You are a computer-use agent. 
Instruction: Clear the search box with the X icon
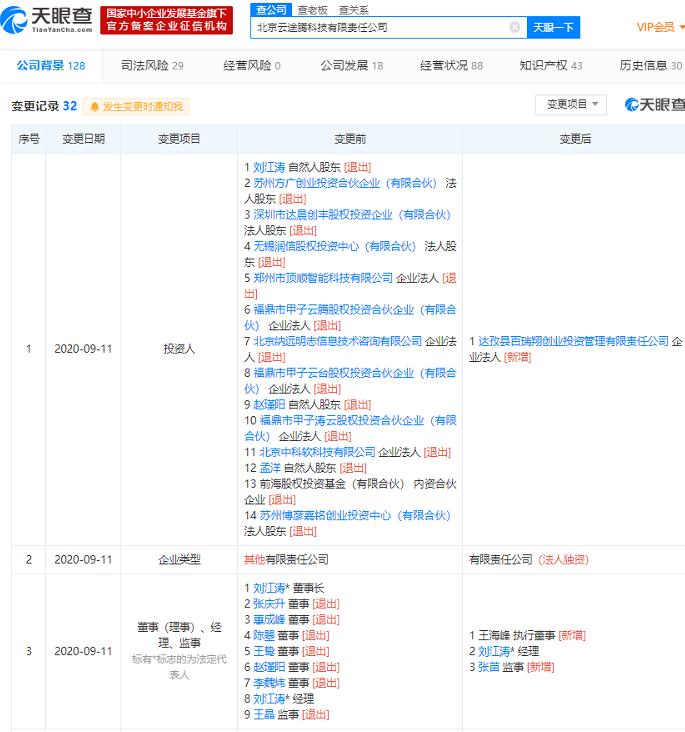tap(515, 27)
